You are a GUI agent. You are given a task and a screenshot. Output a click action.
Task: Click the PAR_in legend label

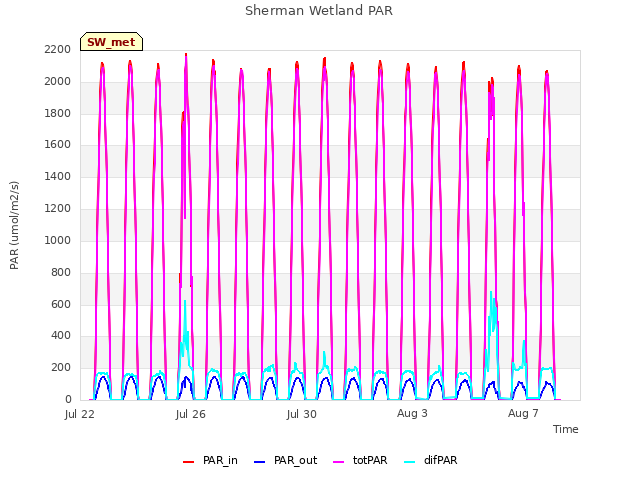pos(220,460)
